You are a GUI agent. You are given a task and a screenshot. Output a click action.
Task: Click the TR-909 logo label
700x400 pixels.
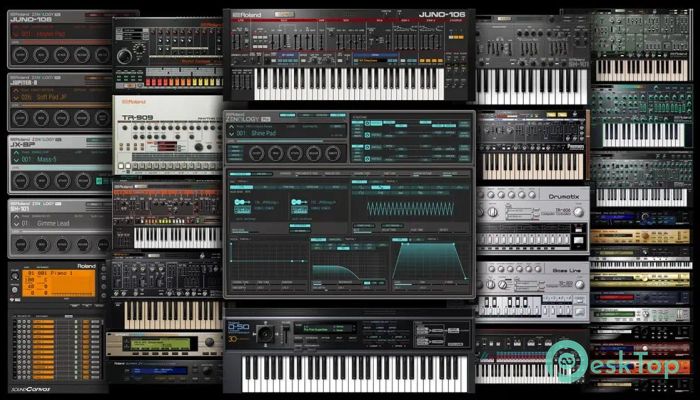pyautogui.click(x=138, y=117)
